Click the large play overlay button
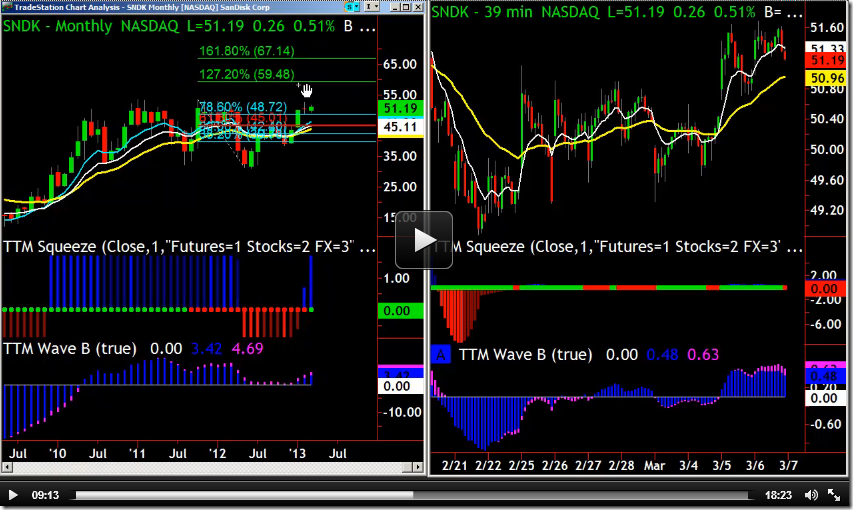The height and width of the screenshot is (510, 853). click(424, 240)
